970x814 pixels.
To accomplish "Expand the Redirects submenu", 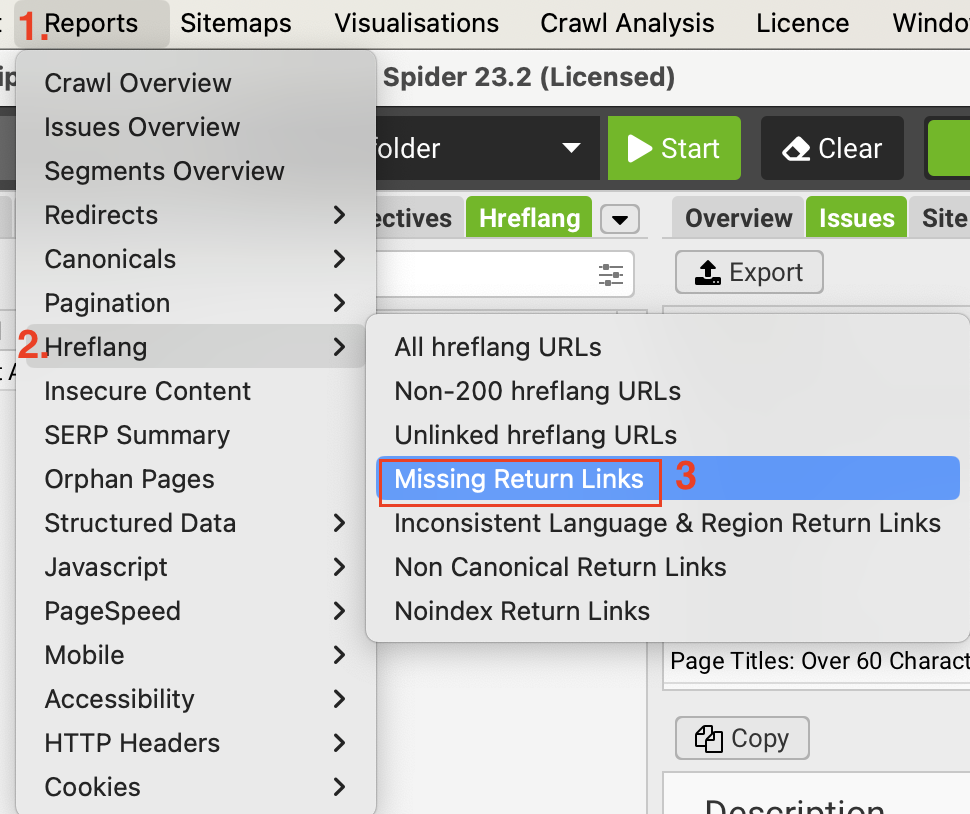I will [339, 215].
